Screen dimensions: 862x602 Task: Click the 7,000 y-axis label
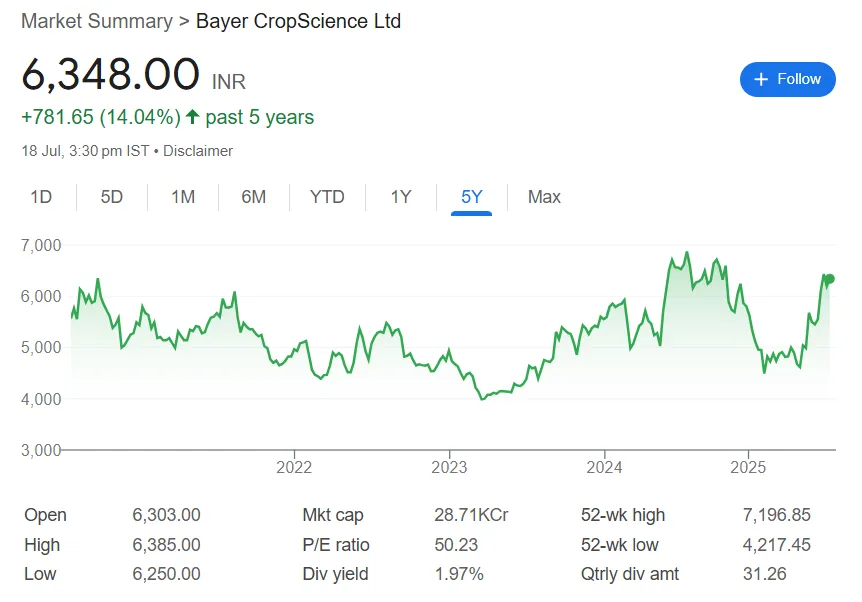pyautogui.click(x=41, y=245)
